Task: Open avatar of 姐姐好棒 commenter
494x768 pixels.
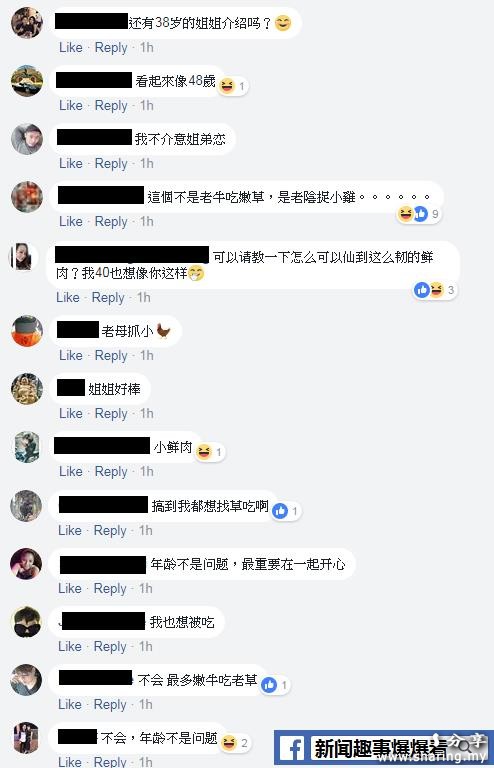Action: pyautogui.click(x=27, y=389)
